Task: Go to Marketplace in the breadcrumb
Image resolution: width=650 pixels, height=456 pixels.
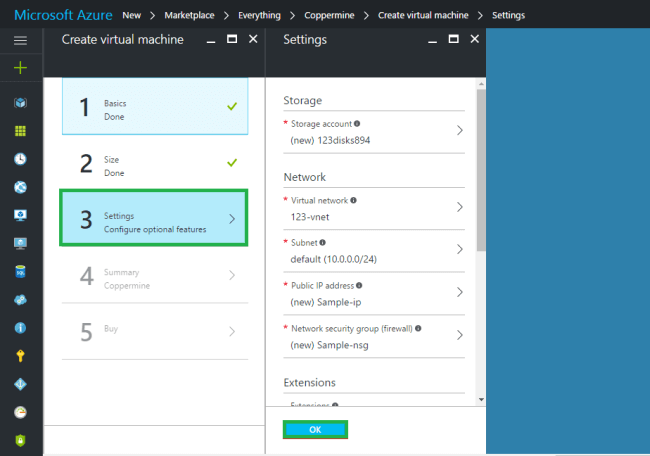Action: click(x=189, y=15)
